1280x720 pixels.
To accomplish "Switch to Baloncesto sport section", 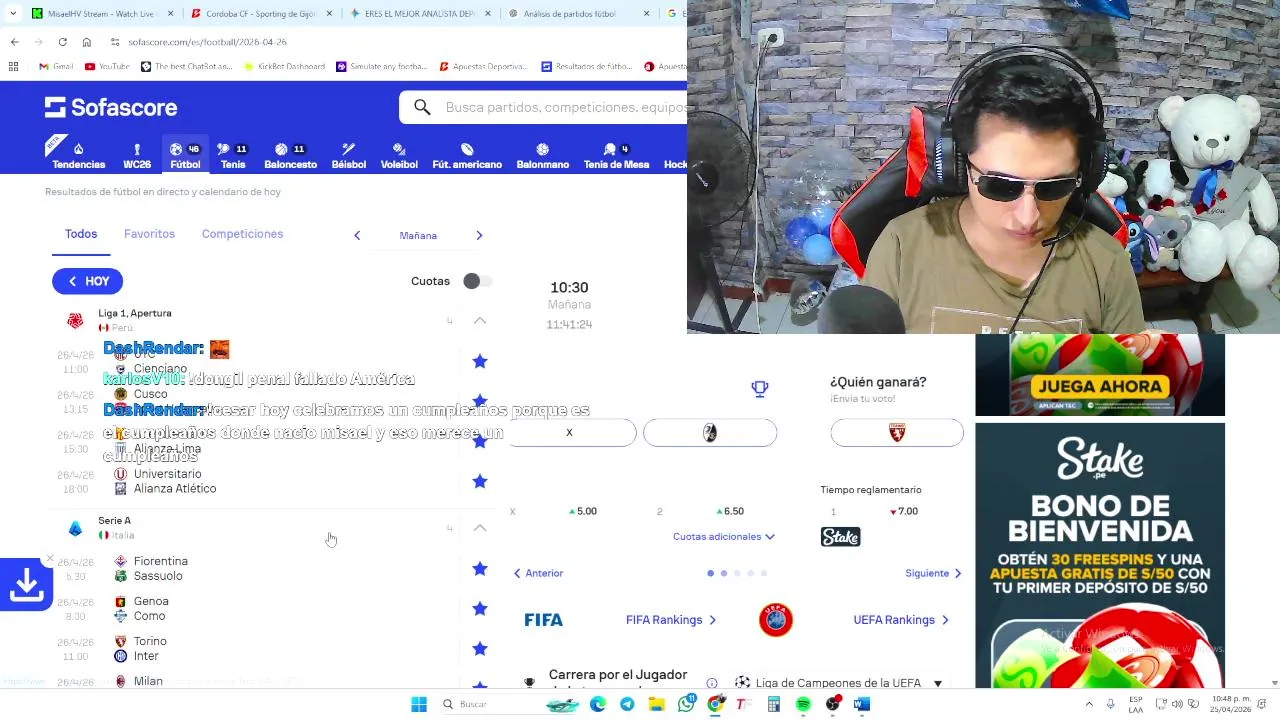I will point(290,156).
